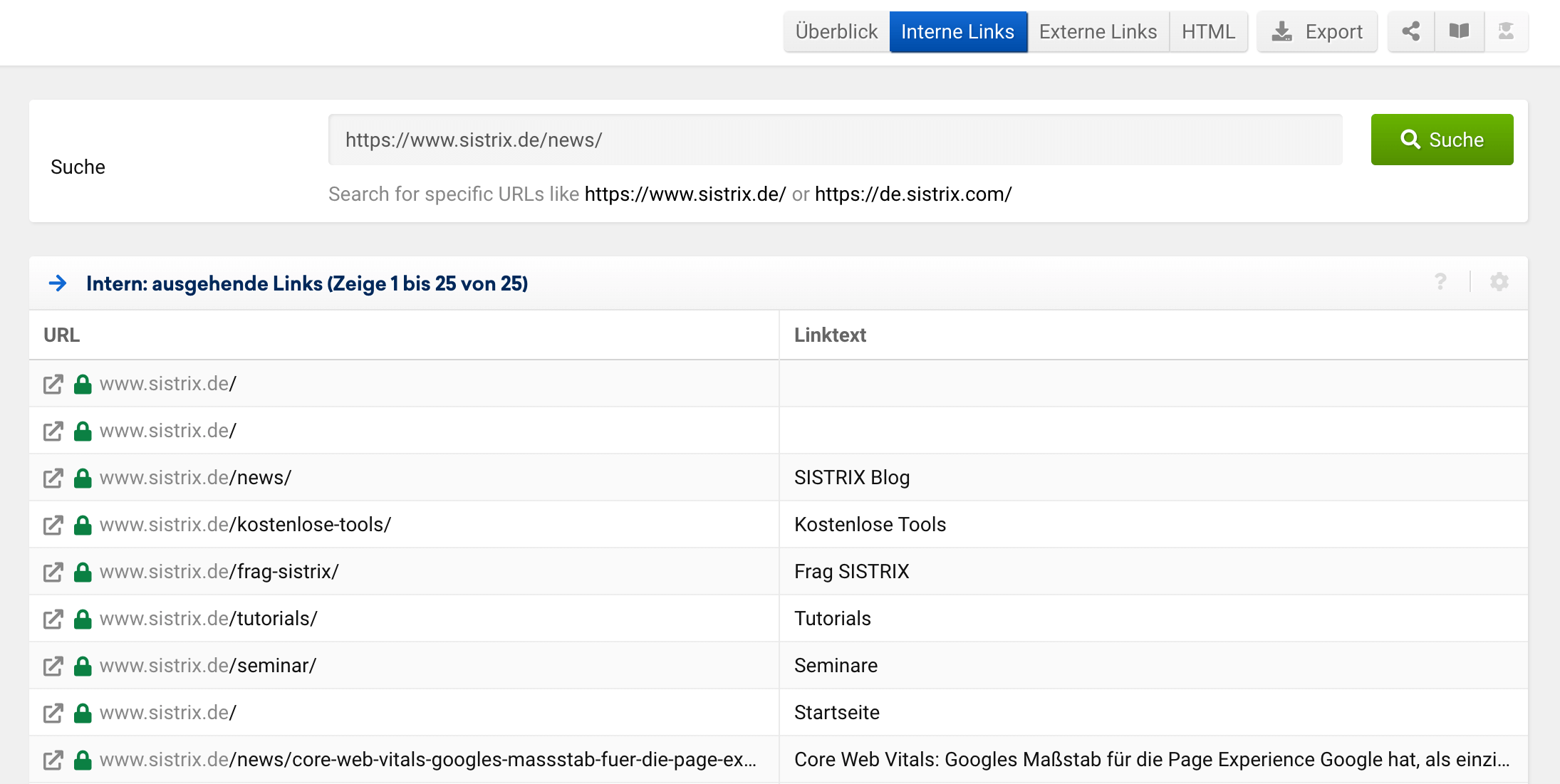Click external link icon for core-web-vitals row
Viewport: 1560px width, 784px height.
(53, 761)
